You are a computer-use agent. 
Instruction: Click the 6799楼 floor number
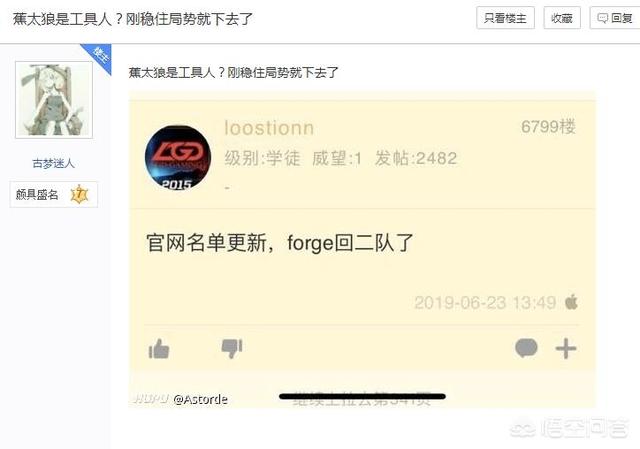[x=548, y=127]
